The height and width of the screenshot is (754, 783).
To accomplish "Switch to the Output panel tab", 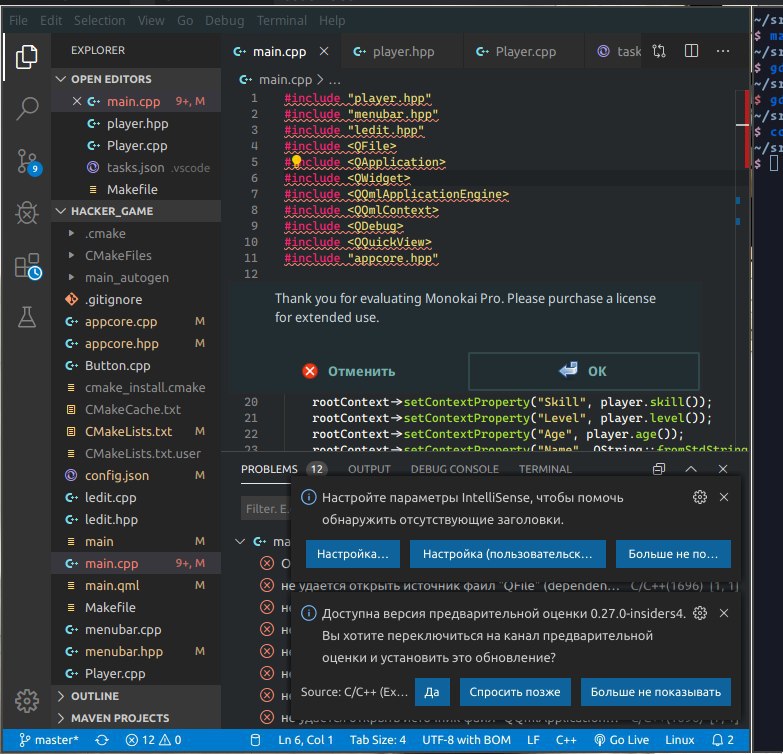I will (x=369, y=469).
